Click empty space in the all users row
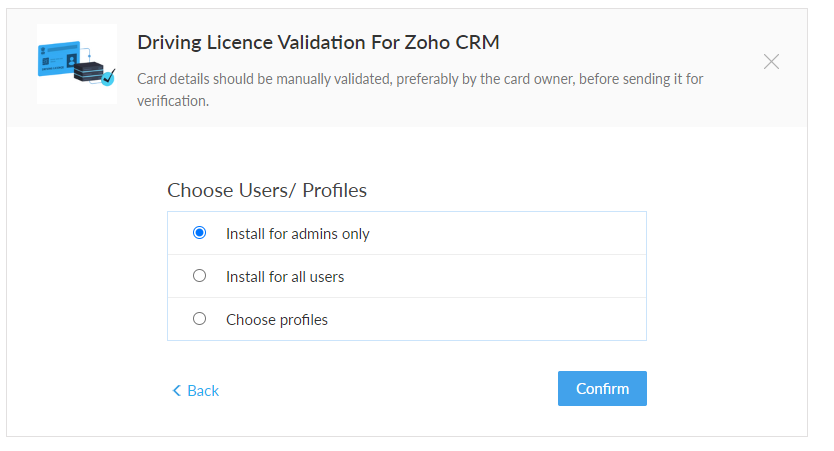 pyautogui.click(x=520, y=277)
